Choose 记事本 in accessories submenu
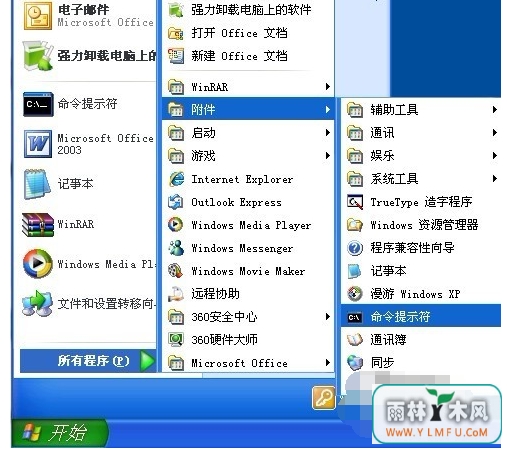 pos(421,271)
